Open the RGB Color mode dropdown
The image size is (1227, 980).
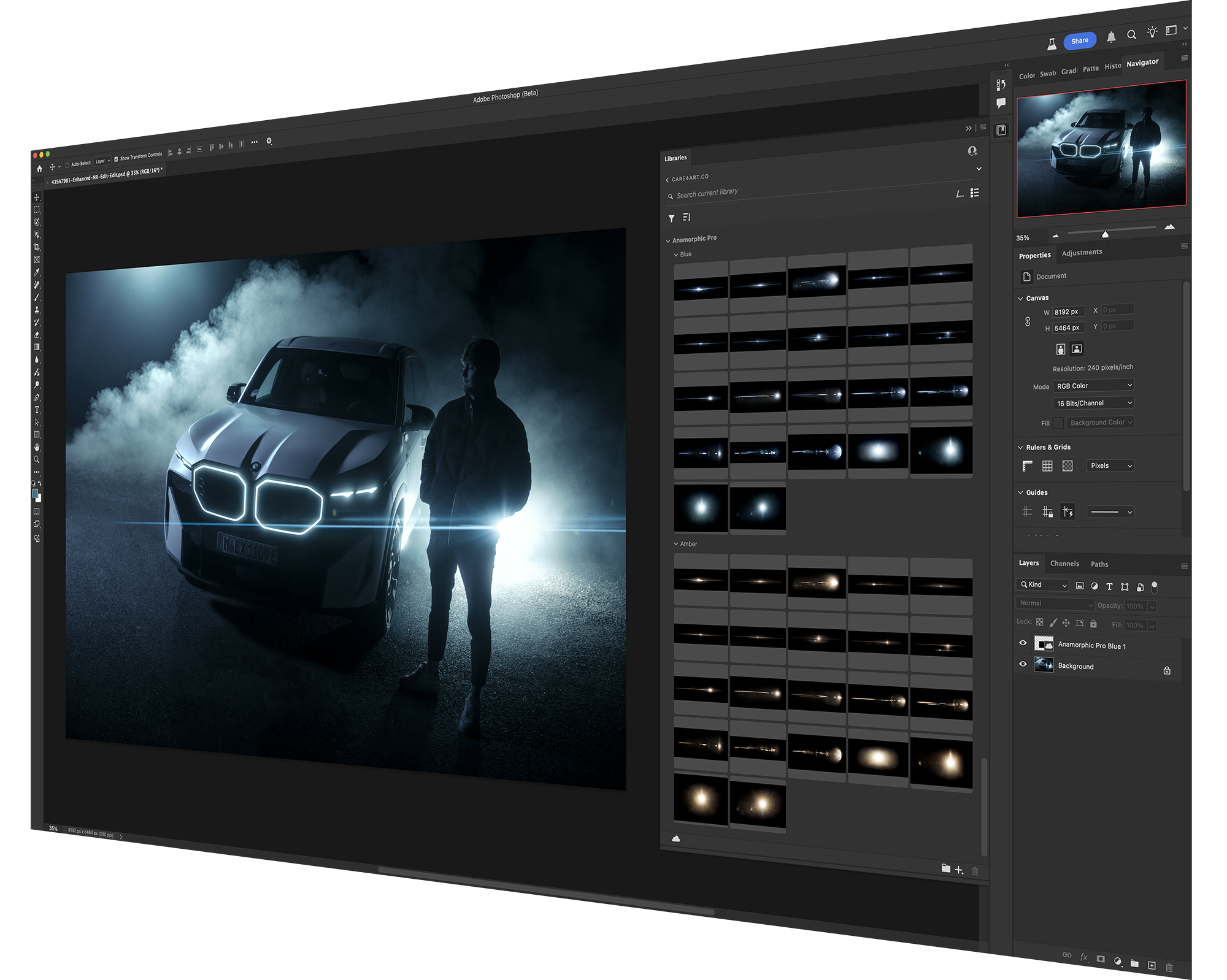(x=1094, y=385)
